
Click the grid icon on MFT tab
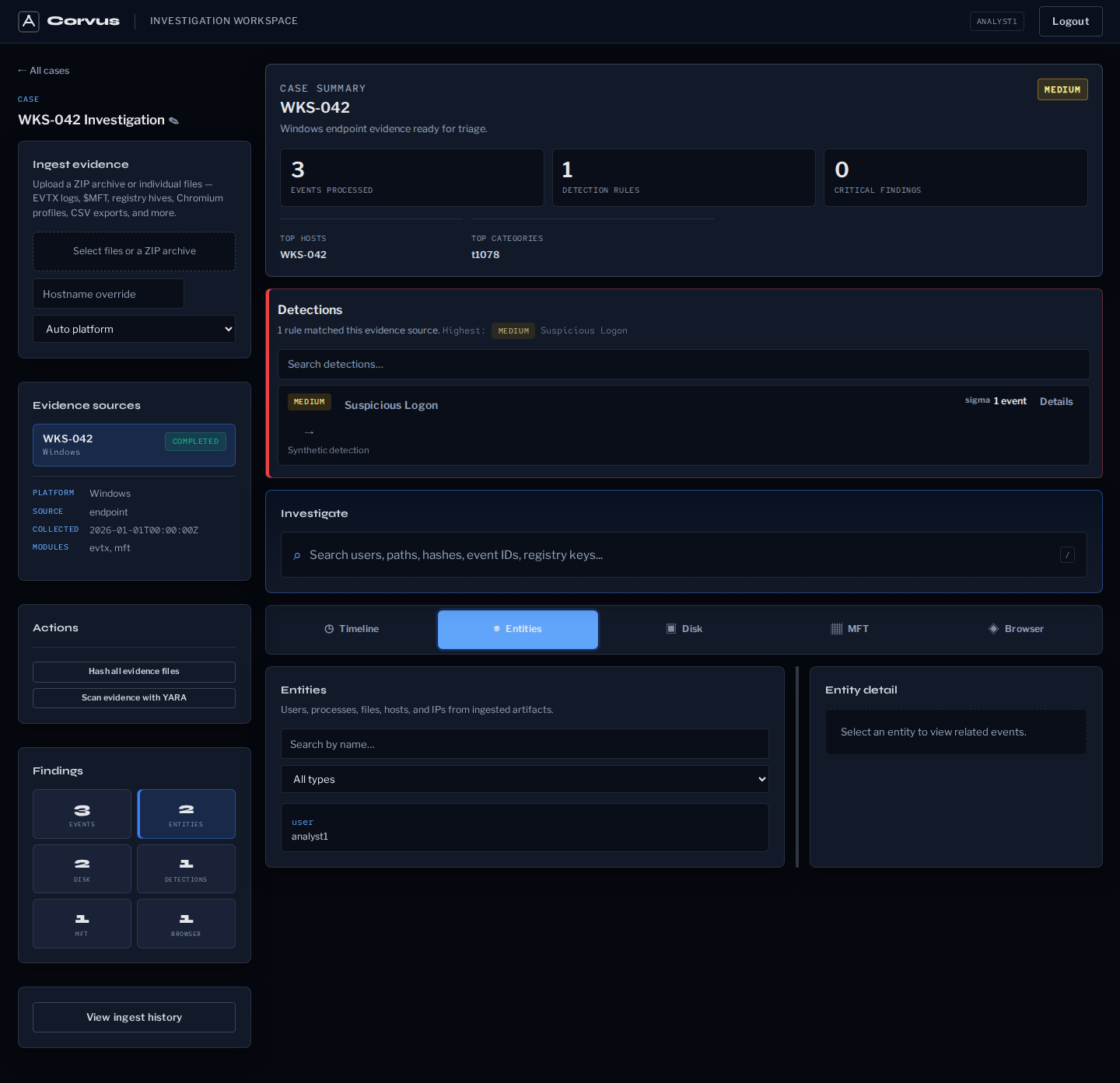837,629
